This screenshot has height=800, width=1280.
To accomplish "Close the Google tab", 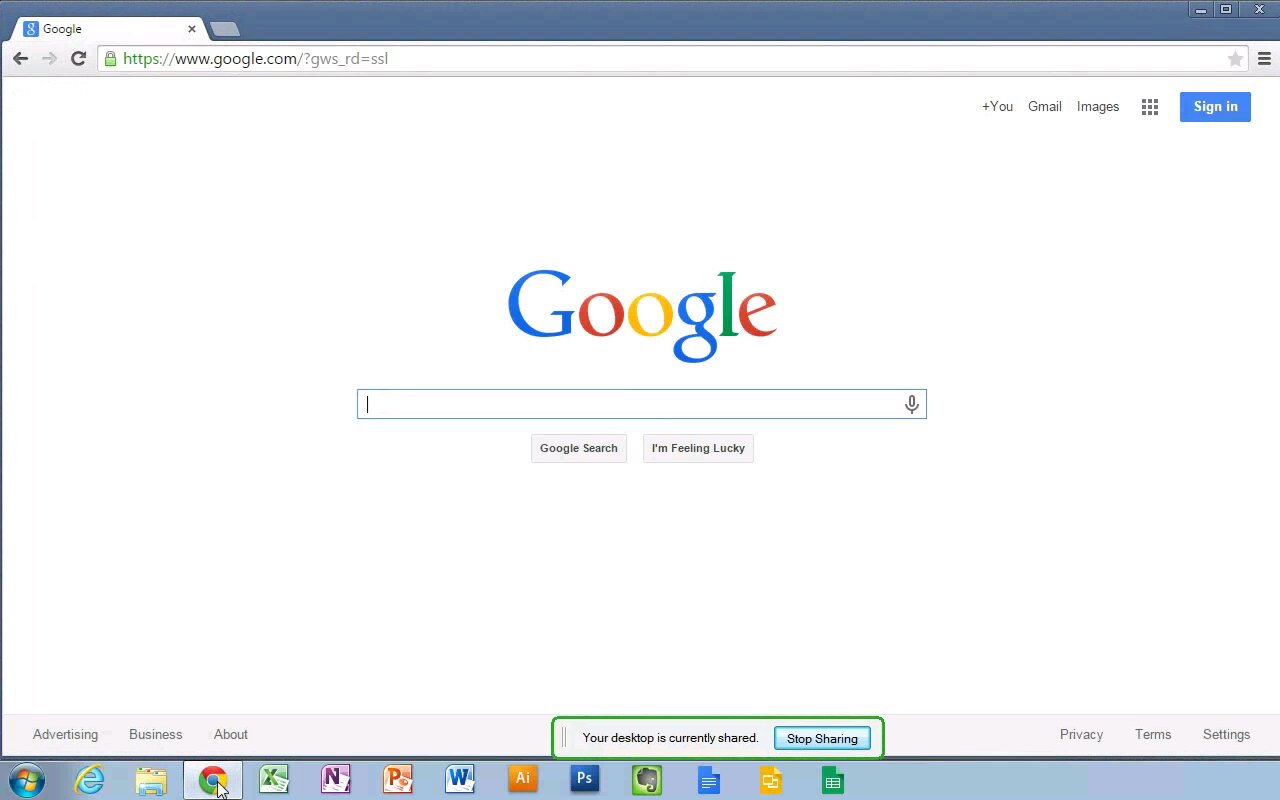I will pyautogui.click(x=192, y=29).
